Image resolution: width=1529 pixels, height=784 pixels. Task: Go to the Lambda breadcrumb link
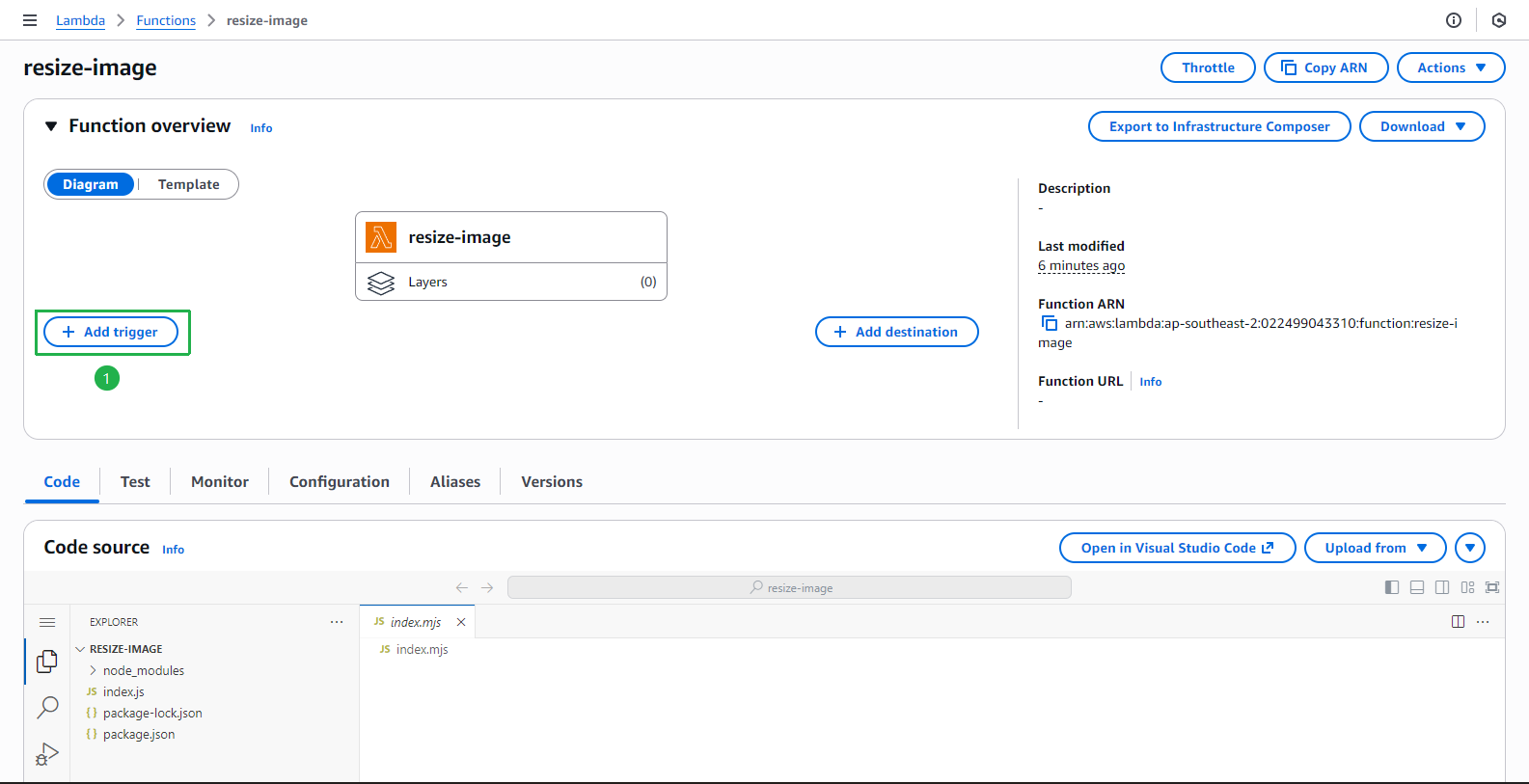coord(80,20)
